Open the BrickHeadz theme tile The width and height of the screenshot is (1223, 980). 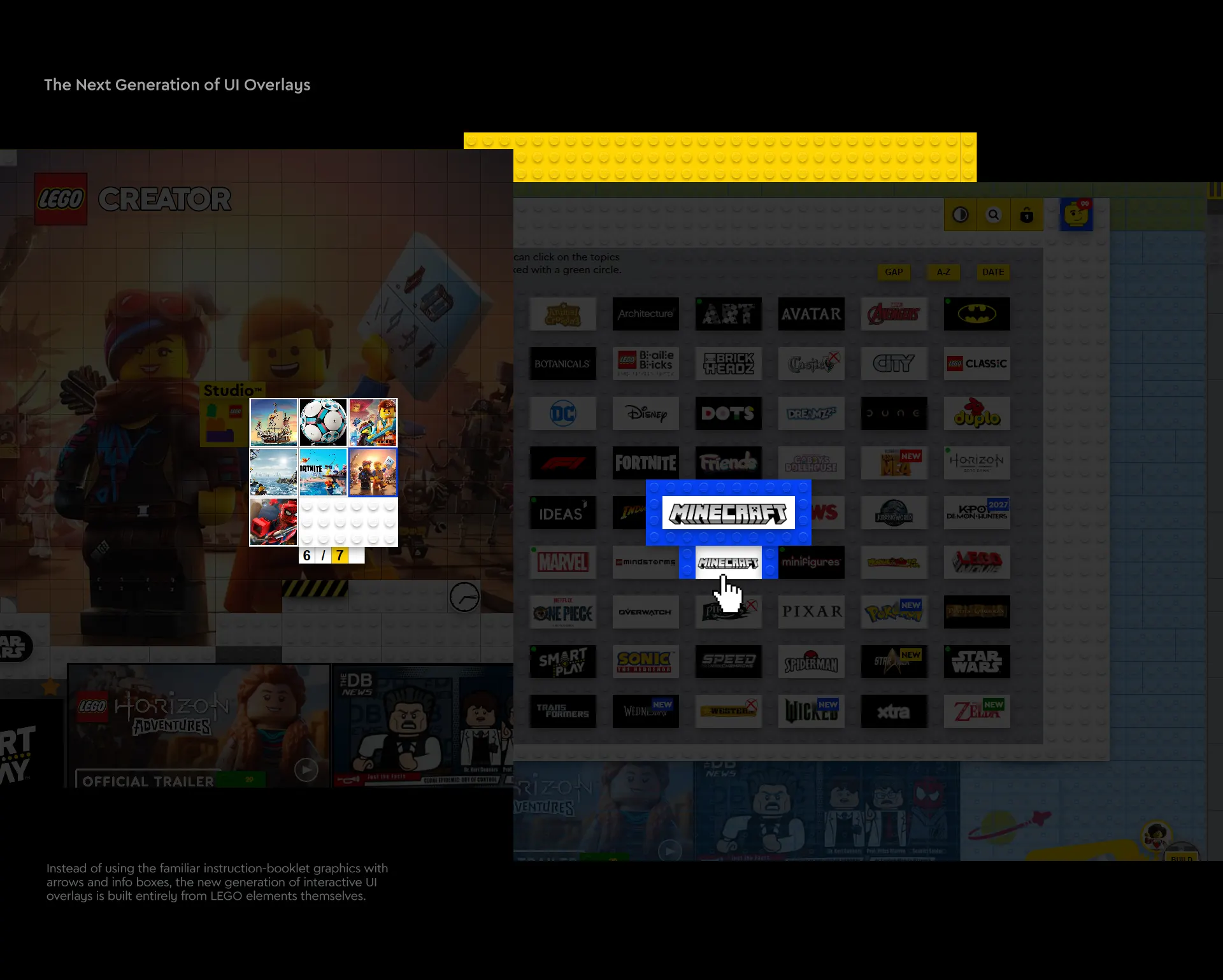click(x=729, y=364)
